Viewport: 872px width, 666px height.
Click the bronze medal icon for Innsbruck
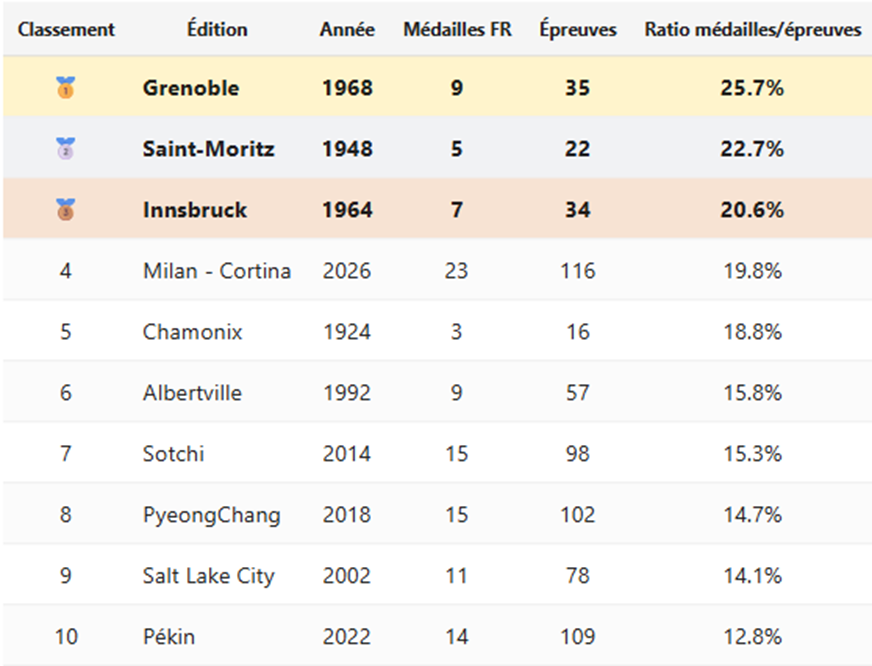pyautogui.click(x=66, y=210)
